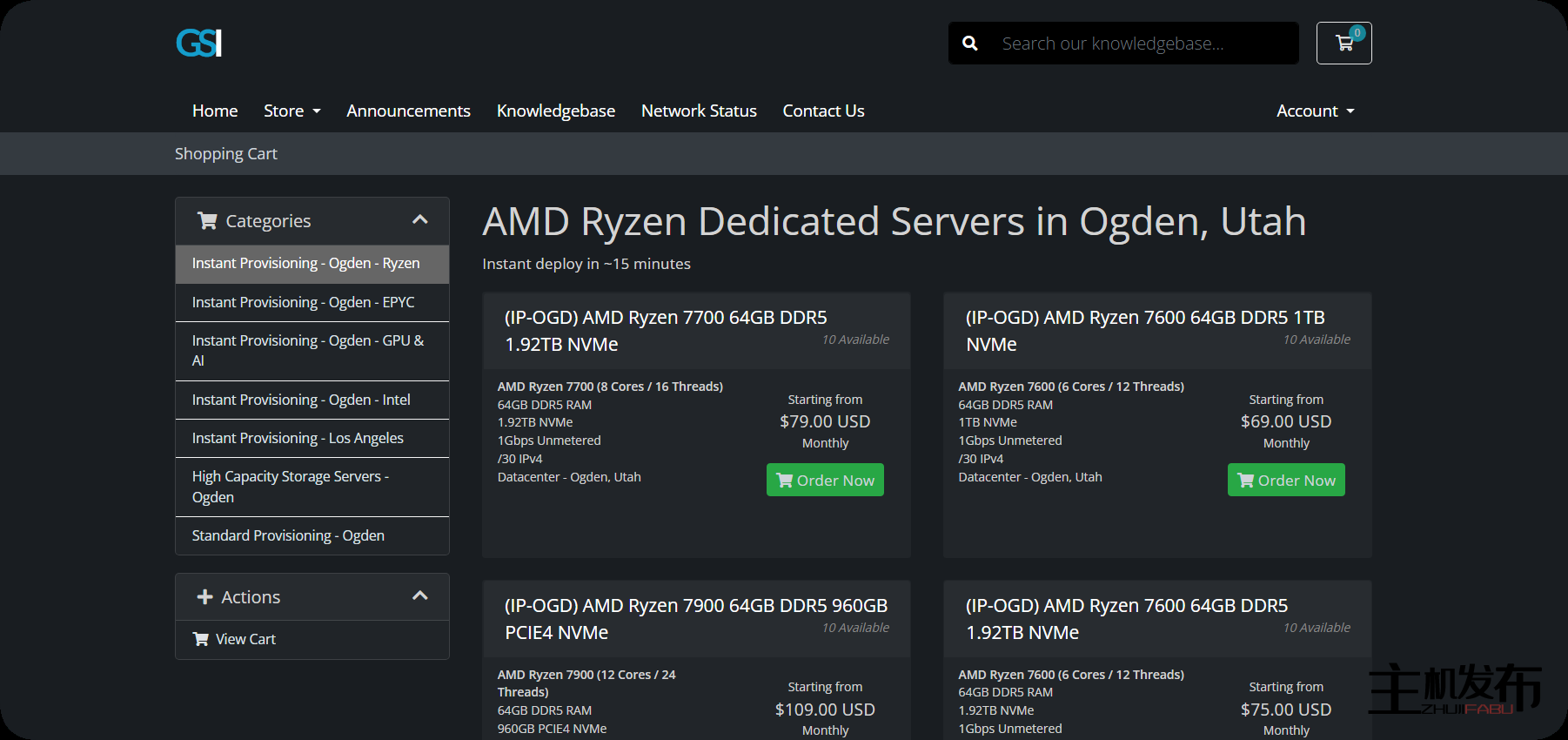The width and height of the screenshot is (1568, 740).
Task: Click the Ryzen 7900 960GB PCIE4 NVMe title
Action: [696, 619]
